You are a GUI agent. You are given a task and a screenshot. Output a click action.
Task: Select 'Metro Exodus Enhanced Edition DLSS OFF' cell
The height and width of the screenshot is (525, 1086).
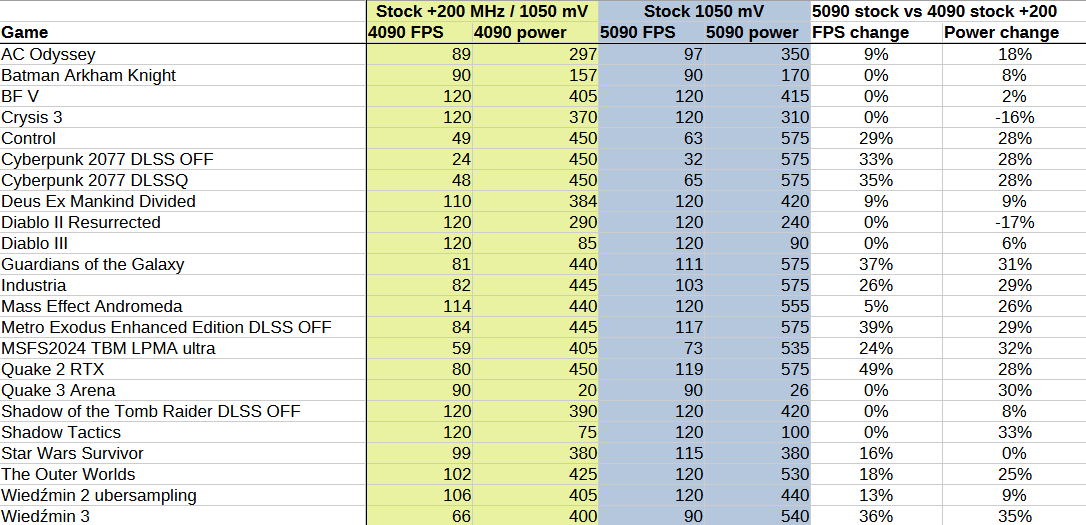pyautogui.click(x=183, y=327)
